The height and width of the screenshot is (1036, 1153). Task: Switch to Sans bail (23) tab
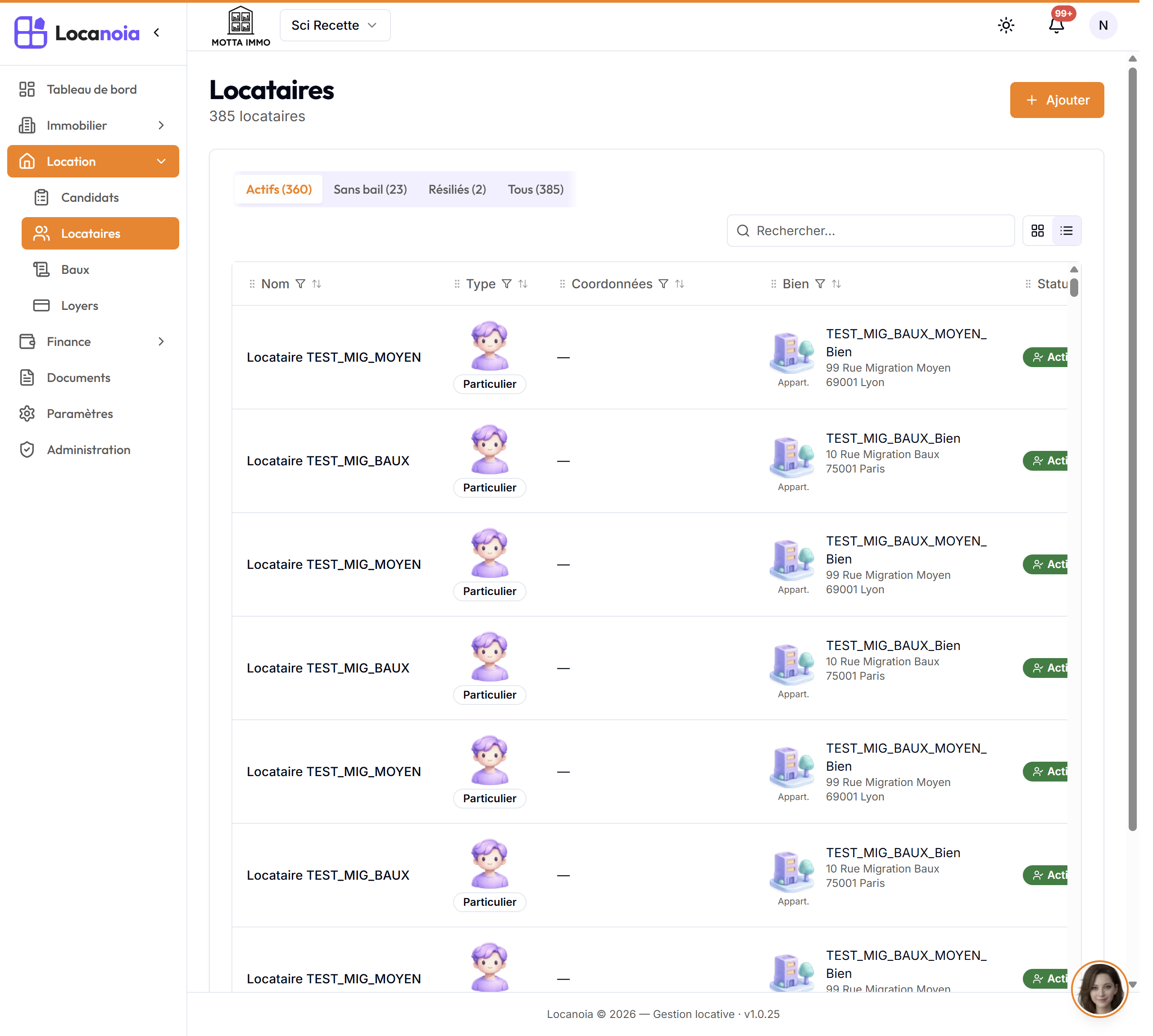click(x=370, y=190)
